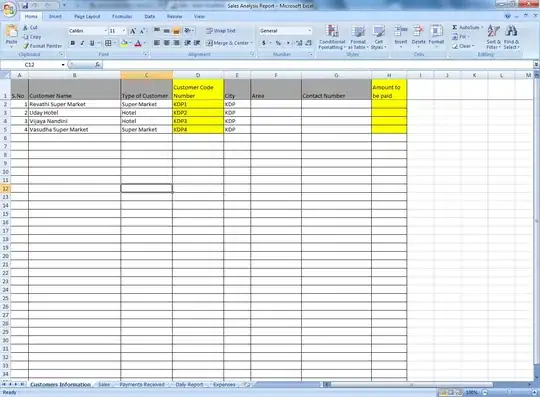Image resolution: width=540 pixels, height=397 pixels.
Task: Open the Daily Report sheet tab
Action: pos(189,384)
